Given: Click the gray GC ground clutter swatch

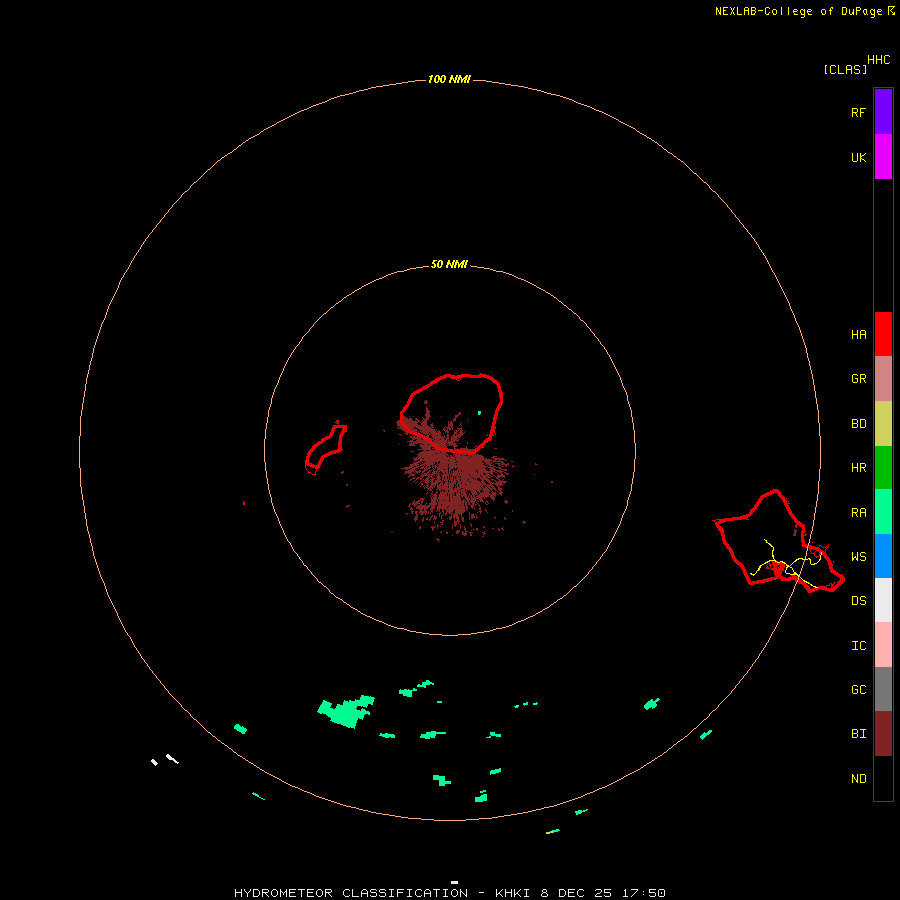Looking at the screenshot, I should click(883, 689).
